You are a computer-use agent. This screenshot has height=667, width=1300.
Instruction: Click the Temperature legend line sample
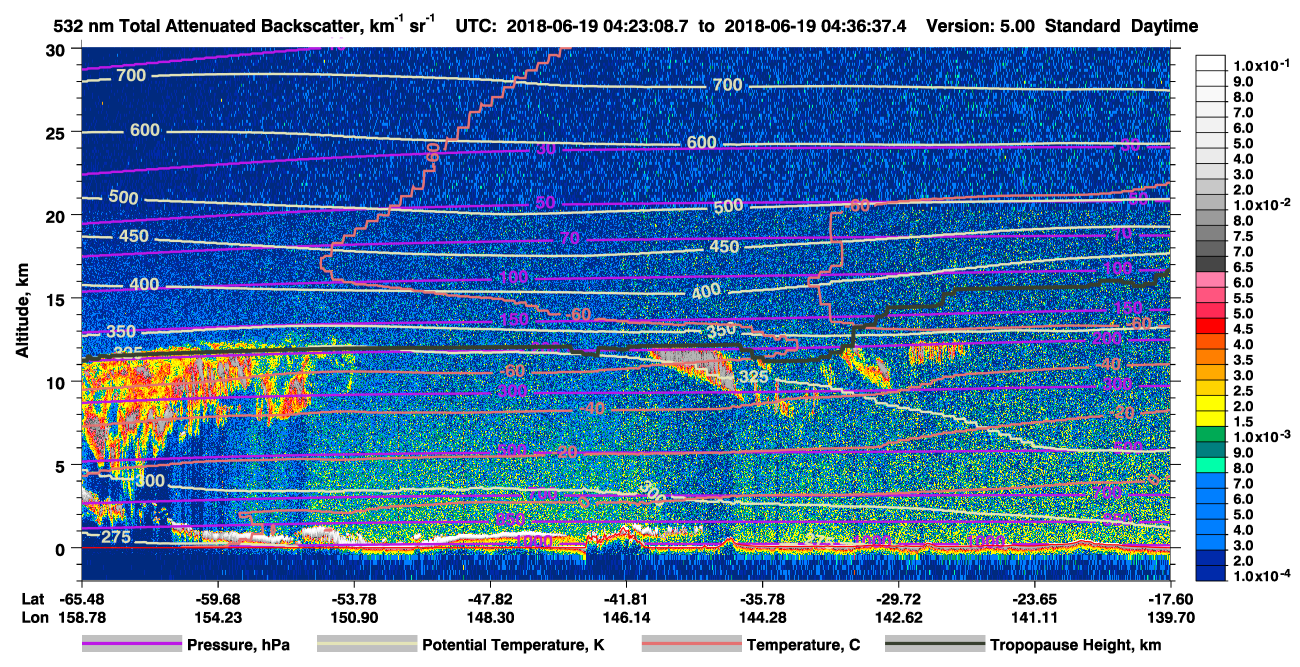point(691,645)
